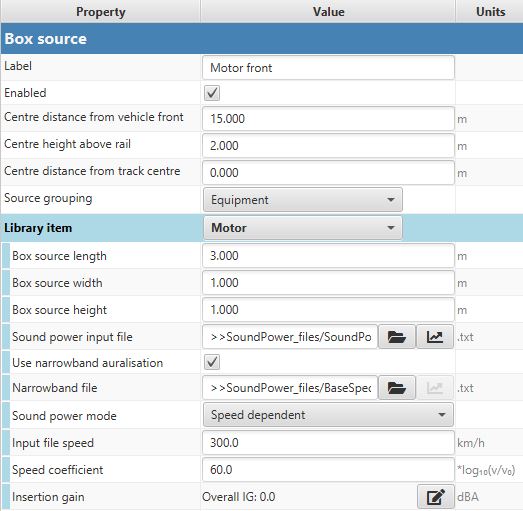Edit the Input file speed value

(328, 443)
